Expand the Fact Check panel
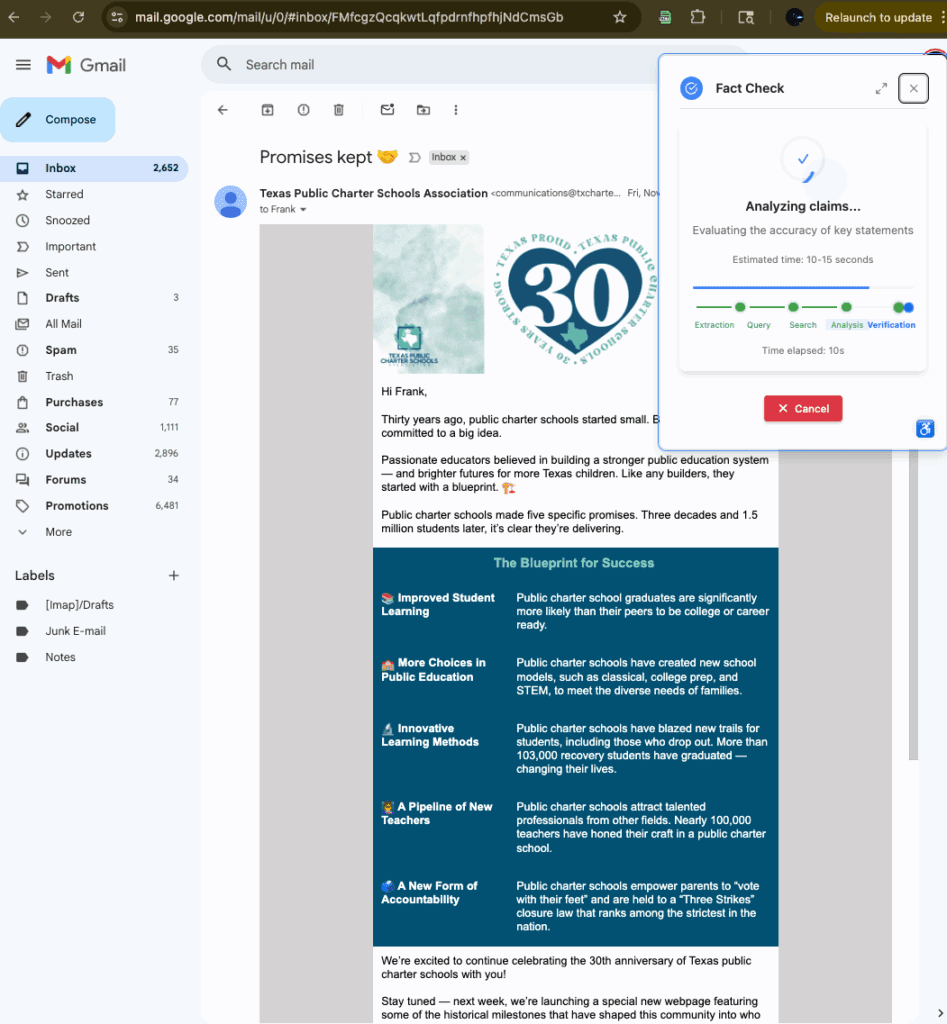This screenshot has width=947, height=1024. [x=881, y=88]
